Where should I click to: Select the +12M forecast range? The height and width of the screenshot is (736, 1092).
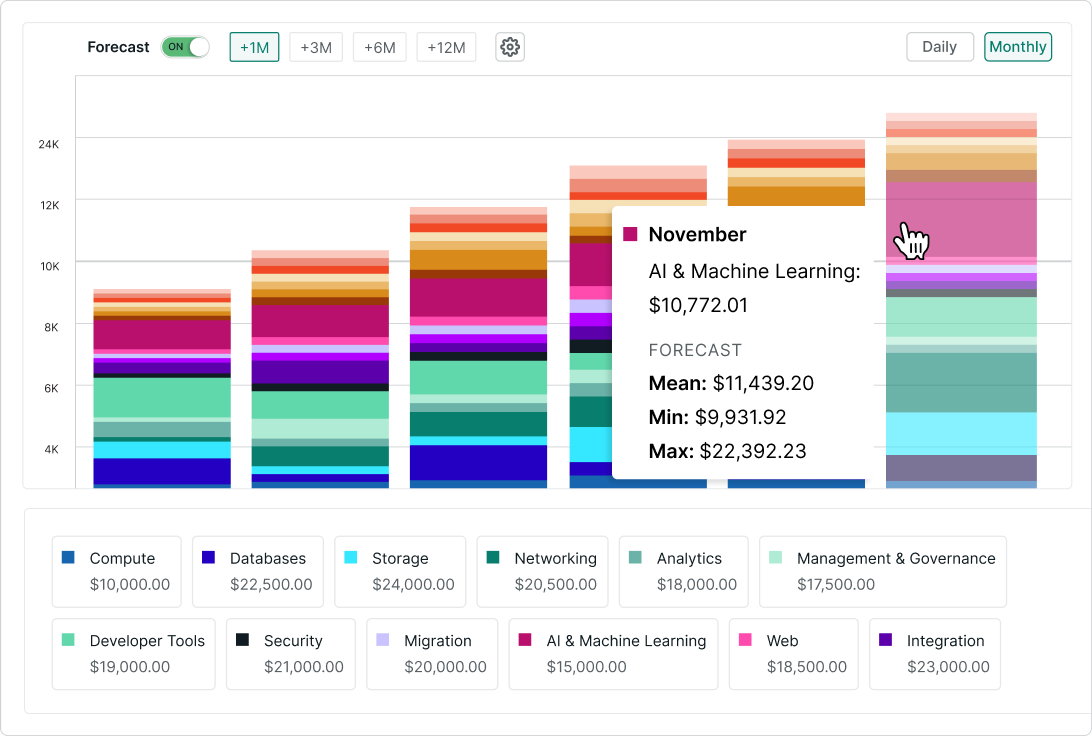point(446,47)
